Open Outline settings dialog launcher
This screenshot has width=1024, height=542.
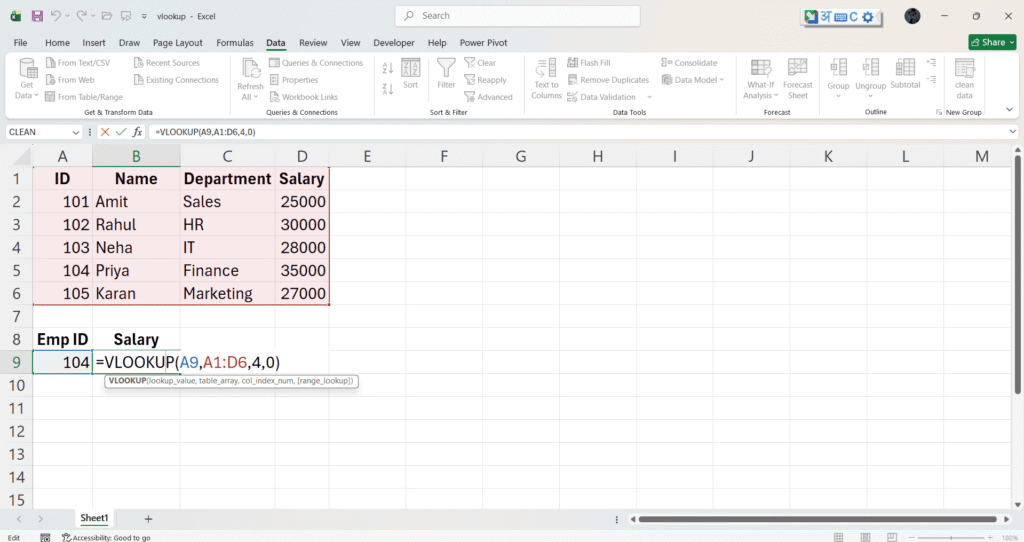[938, 112]
